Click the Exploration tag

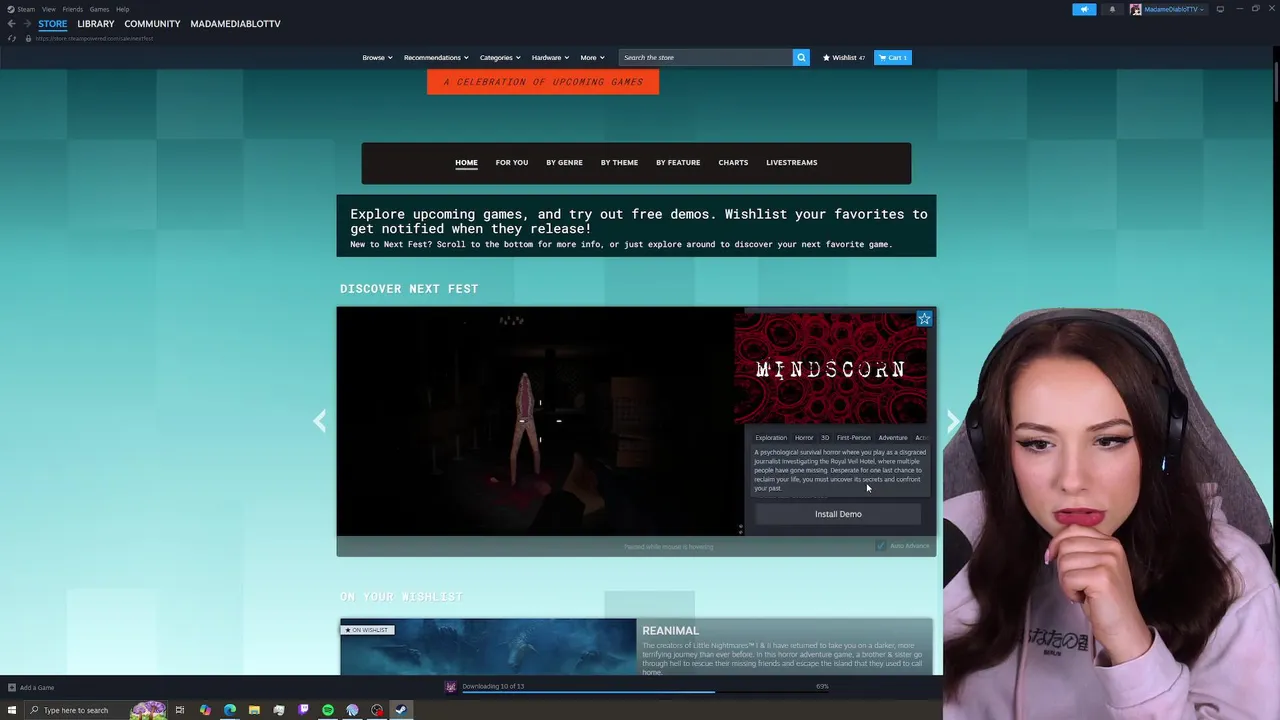click(771, 437)
